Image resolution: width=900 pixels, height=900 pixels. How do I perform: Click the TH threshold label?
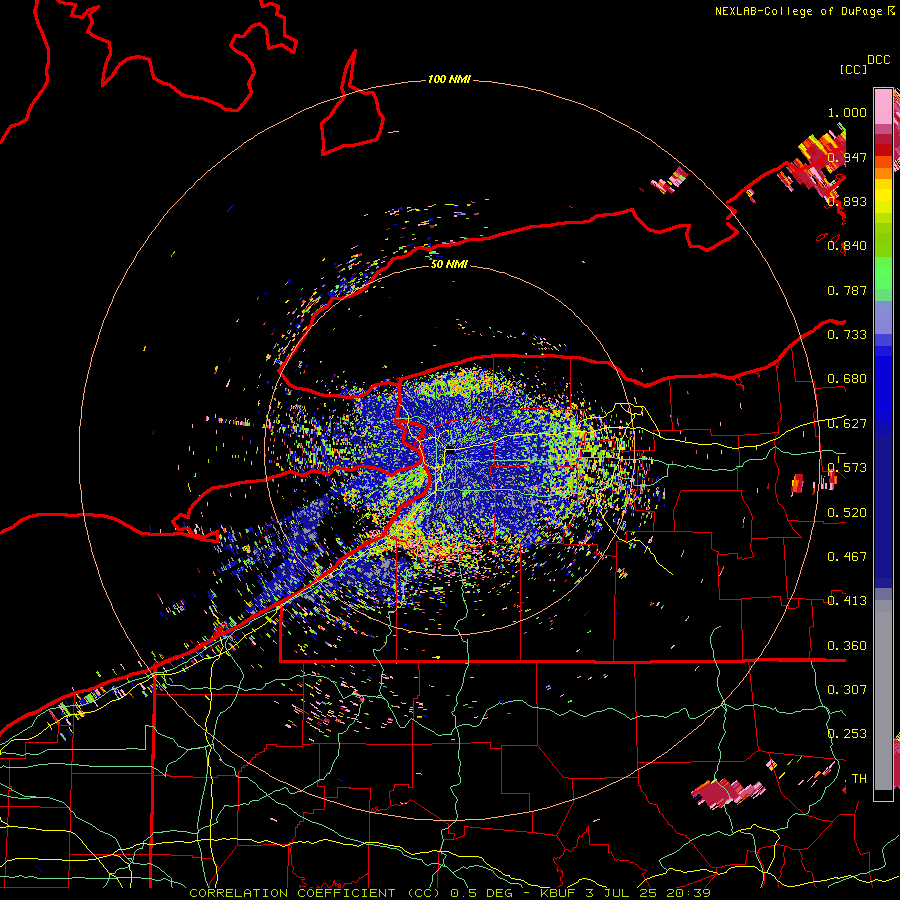click(x=859, y=779)
